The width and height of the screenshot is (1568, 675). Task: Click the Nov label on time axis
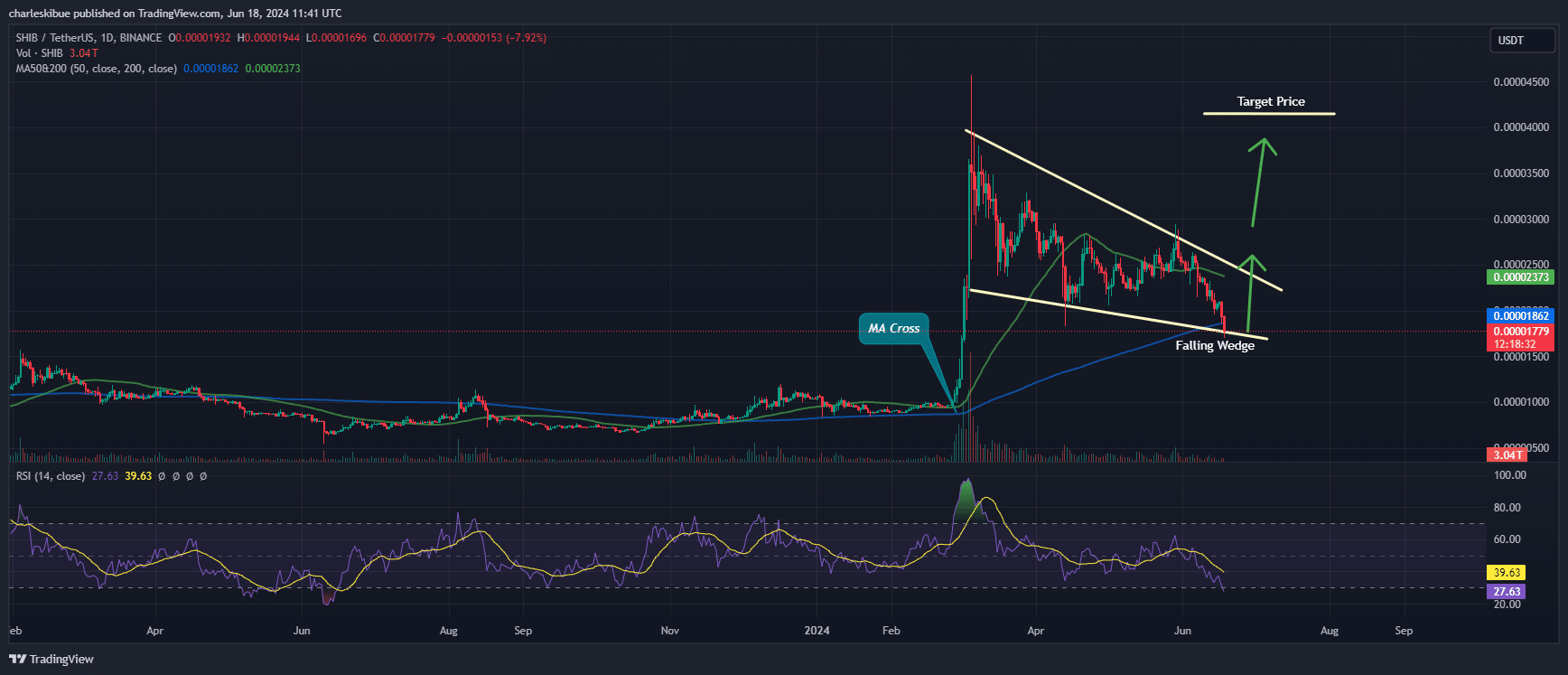pyautogui.click(x=670, y=631)
